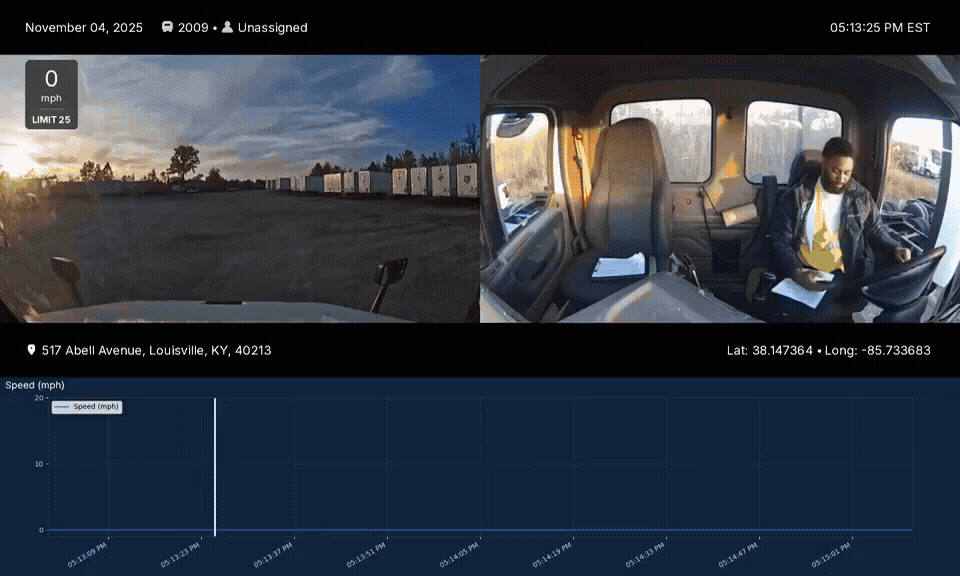Click the 0 mph speed indicator badge
960x576 pixels.
[51, 84]
